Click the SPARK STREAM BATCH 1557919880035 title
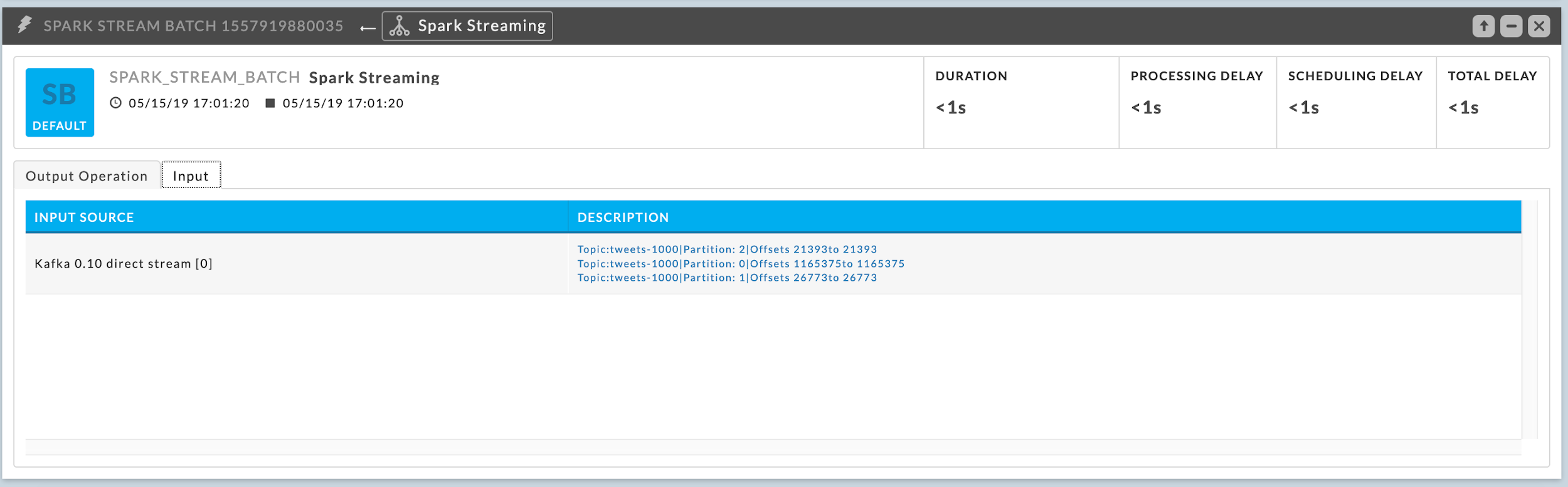Image resolution: width=1568 pixels, height=487 pixels. [193, 26]
